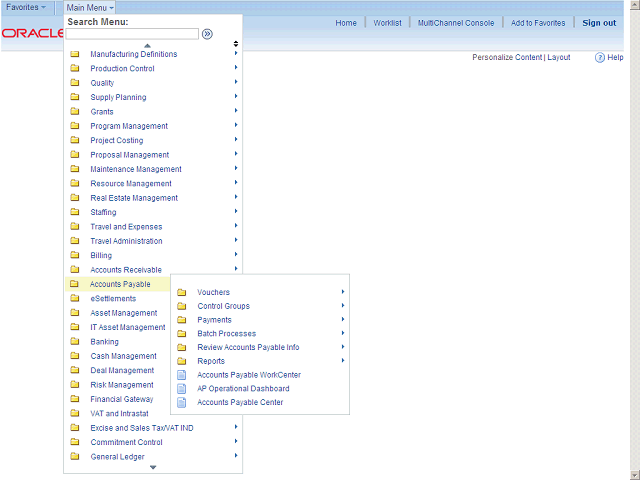Screen dimensions: 640x480
Task: Open the Main Menu dropdown
Action: [x=90, y=7]
